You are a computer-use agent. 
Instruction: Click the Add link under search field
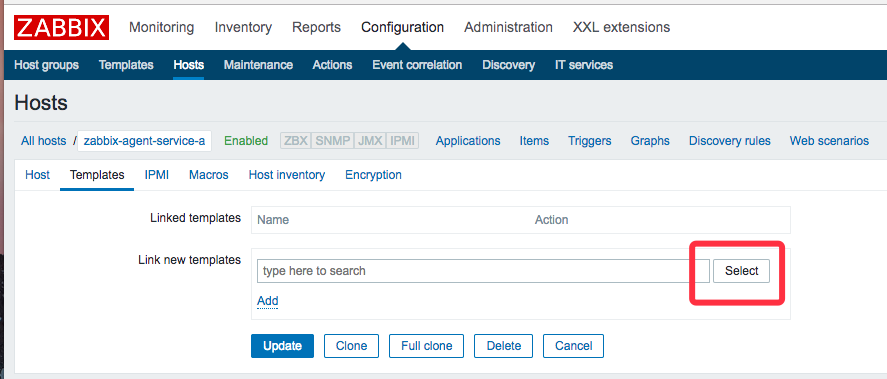pos(268,301)
